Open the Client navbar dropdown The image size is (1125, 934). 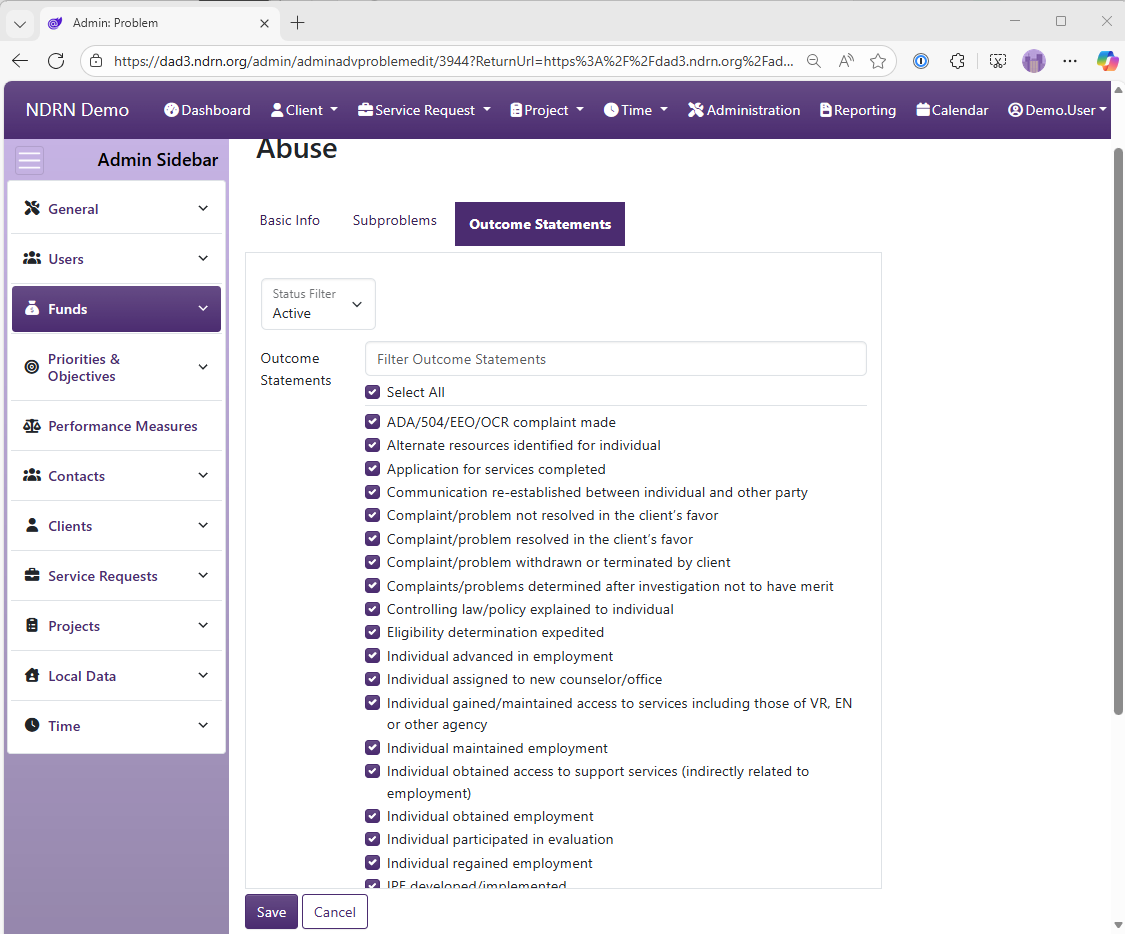coord(304,110)
